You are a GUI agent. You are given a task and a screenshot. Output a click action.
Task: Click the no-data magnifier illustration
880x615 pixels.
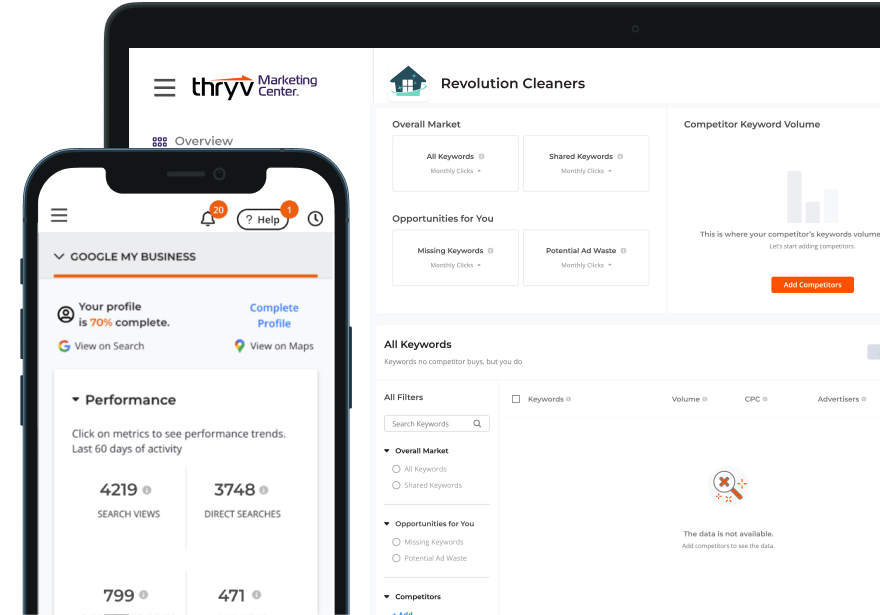[x=728, y=486]
